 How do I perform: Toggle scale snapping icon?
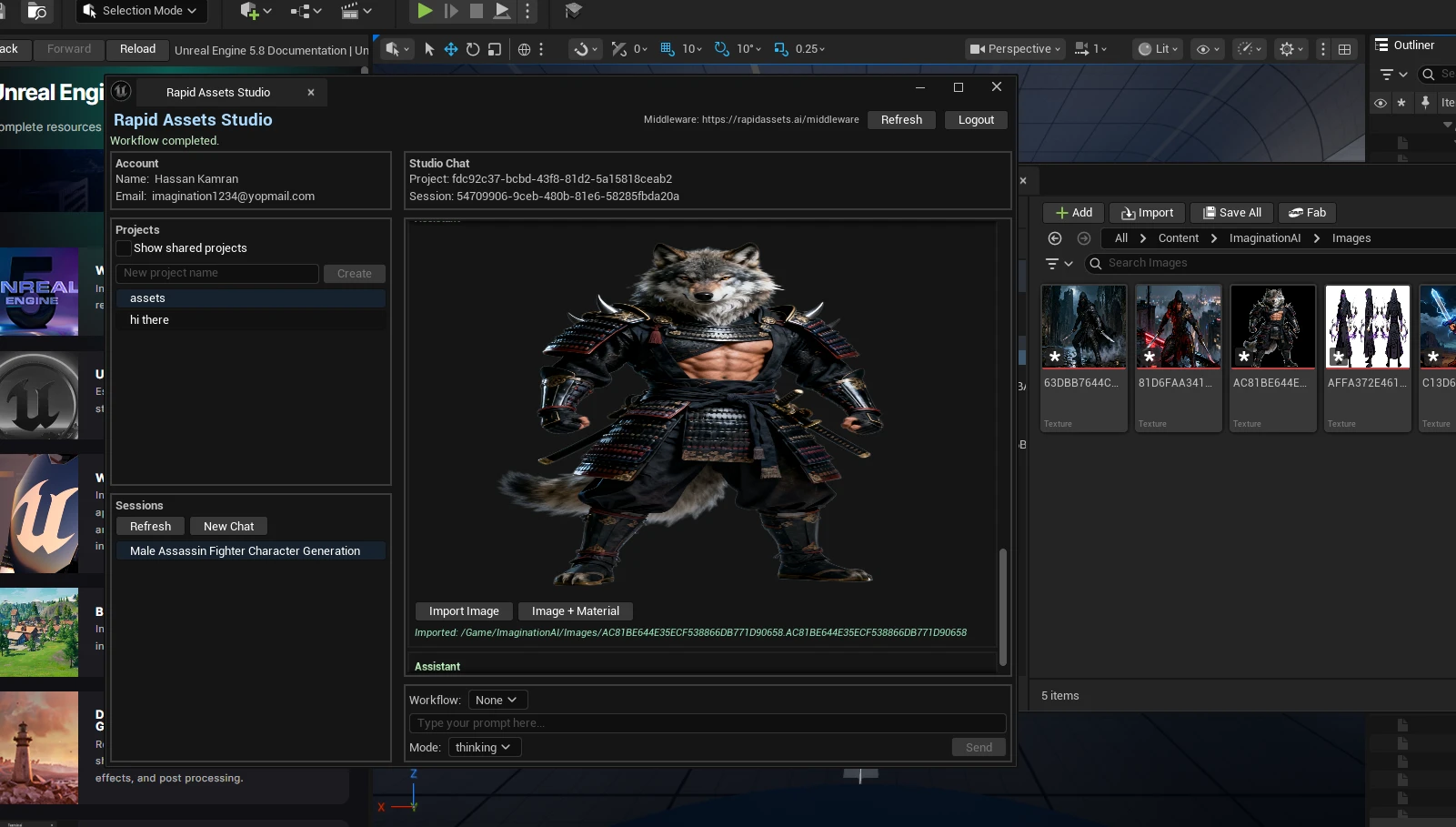(781, 49)
